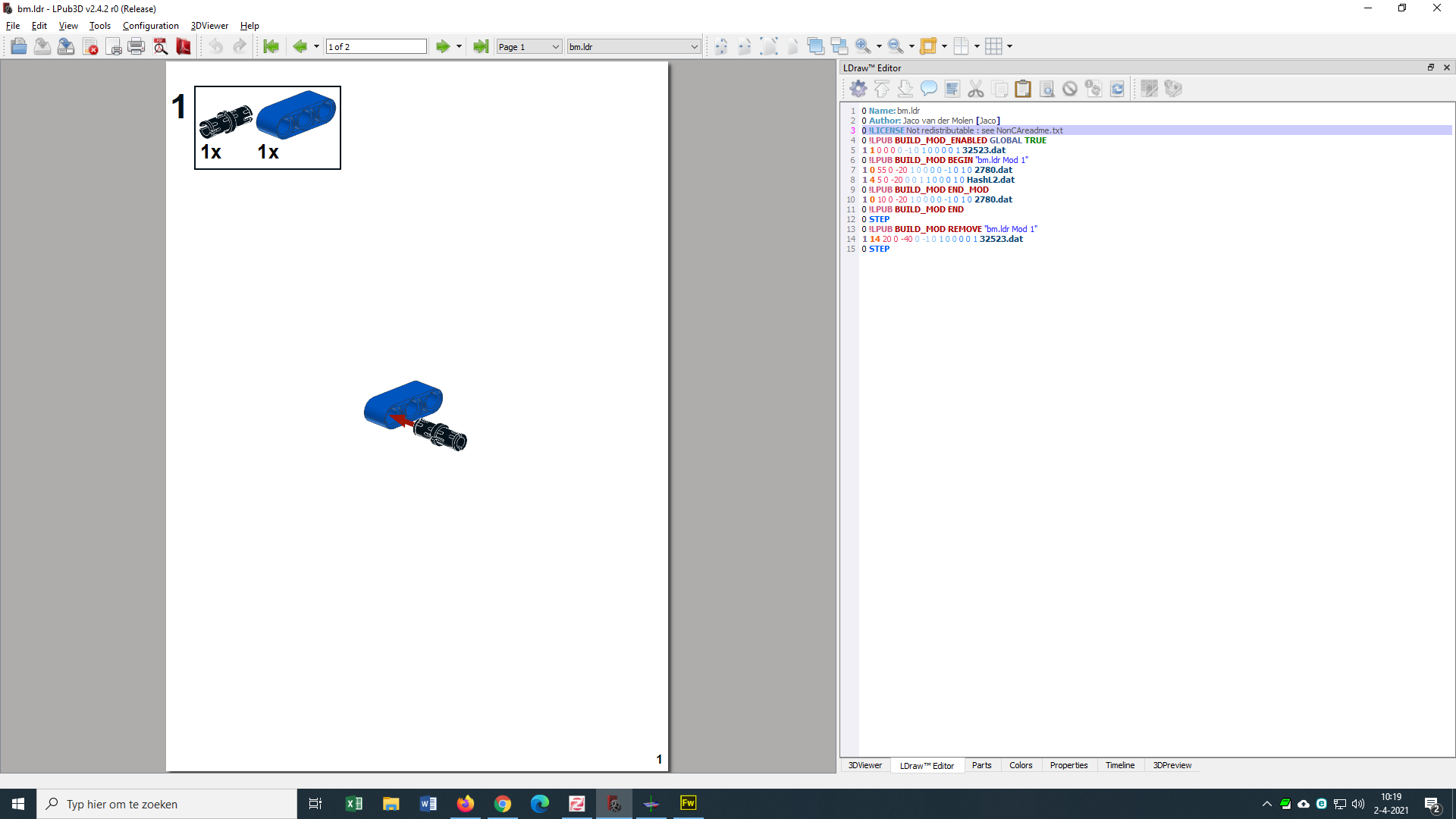Click the scene grid icon in toolbar
This screenshot has width=1456, height=819.
[993, 46]
